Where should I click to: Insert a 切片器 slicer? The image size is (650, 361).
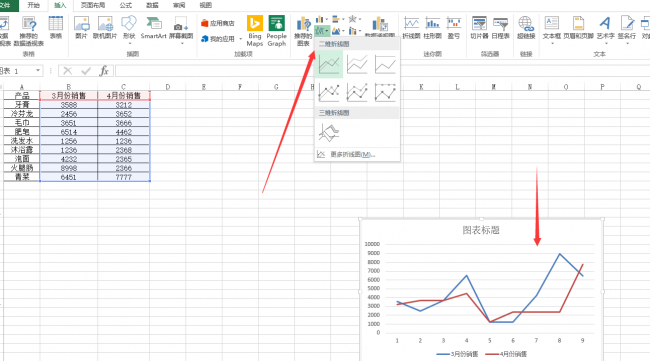[479, 28]
